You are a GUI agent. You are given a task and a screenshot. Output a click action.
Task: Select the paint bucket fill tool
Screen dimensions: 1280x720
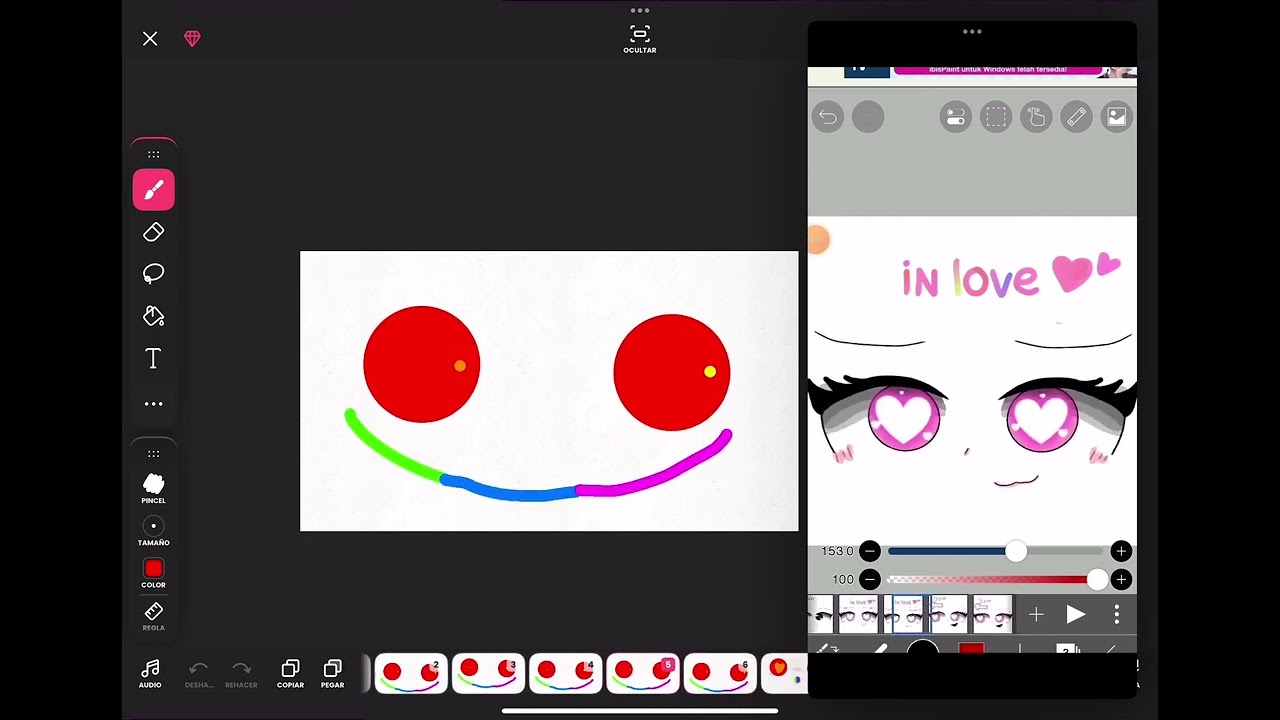(x=153, y=316)
